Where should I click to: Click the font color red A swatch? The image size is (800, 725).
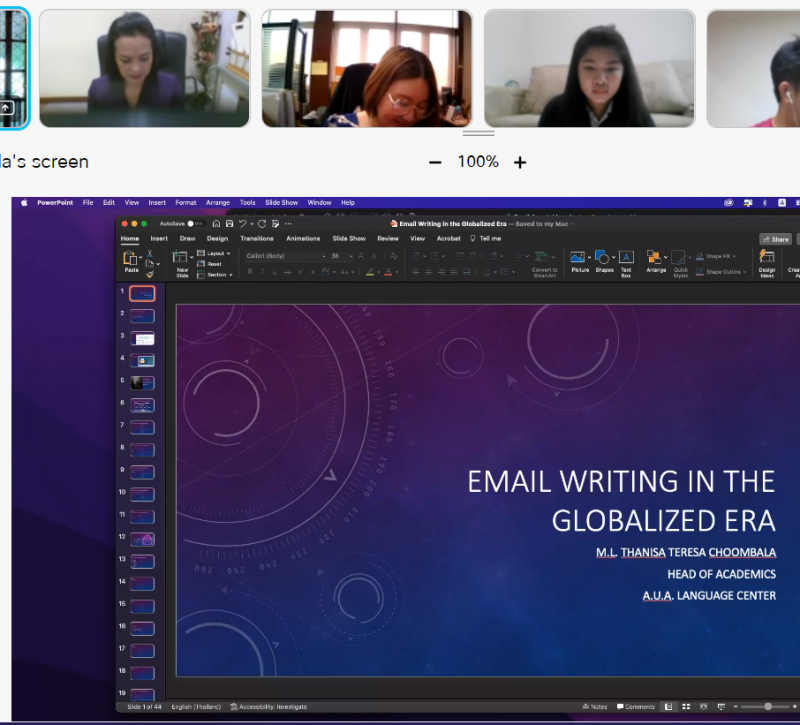click(388, 272)
